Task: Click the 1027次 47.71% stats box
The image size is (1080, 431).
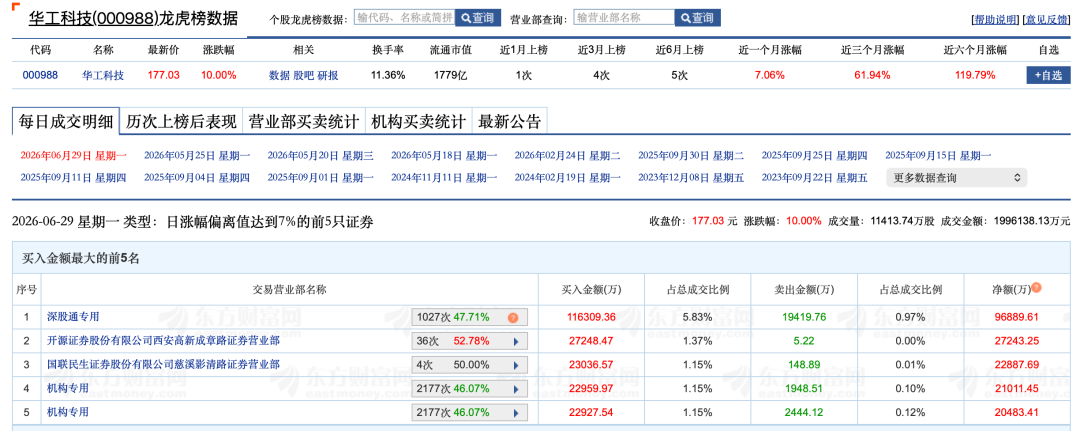Action: pos(469,317)
